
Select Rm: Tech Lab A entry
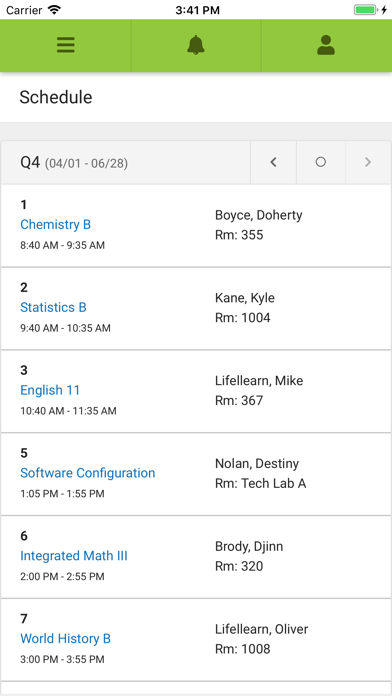pyautogui.click(x=261, y=483)
